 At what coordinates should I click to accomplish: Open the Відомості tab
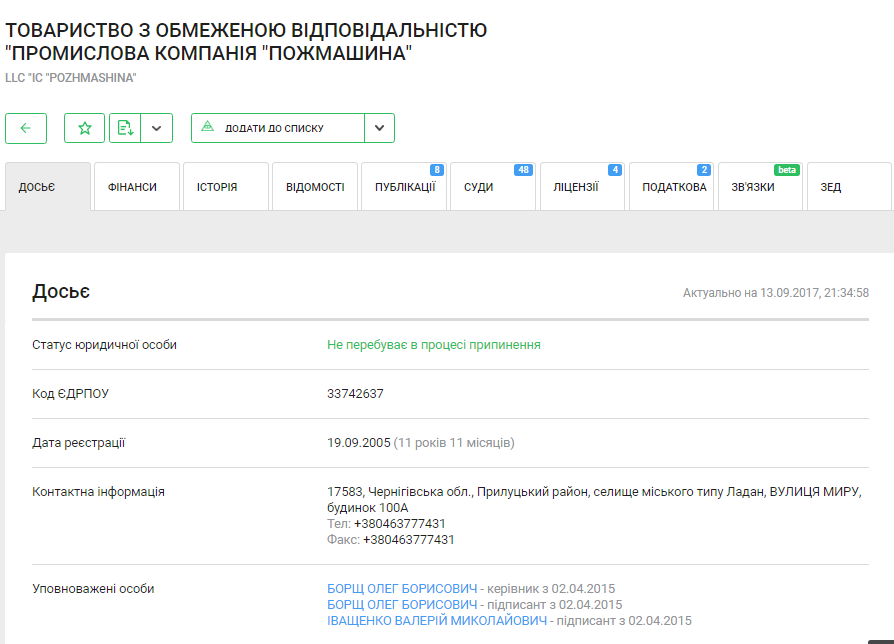314,187
